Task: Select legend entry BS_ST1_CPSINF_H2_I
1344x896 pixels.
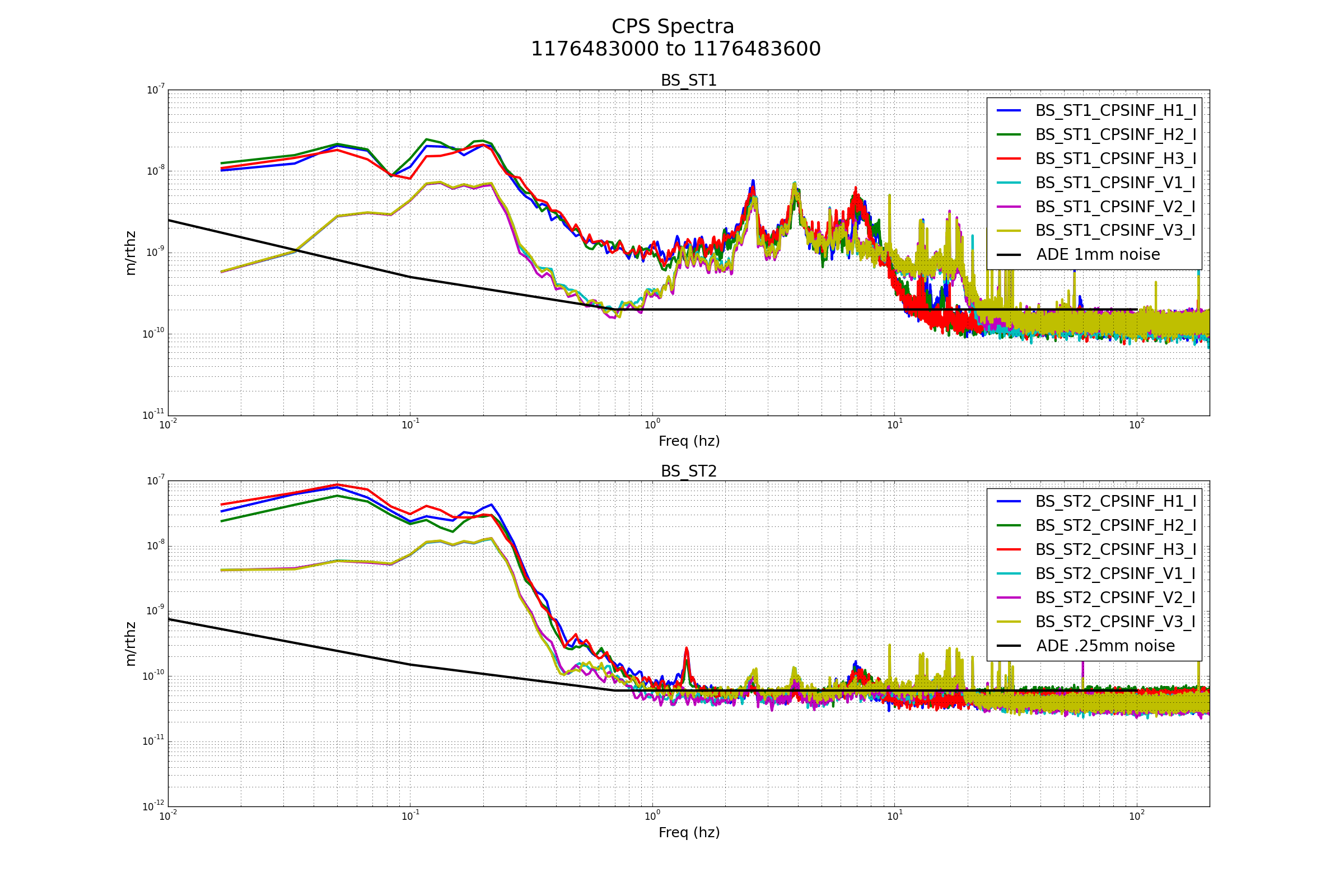Action: coord(1096,134)
